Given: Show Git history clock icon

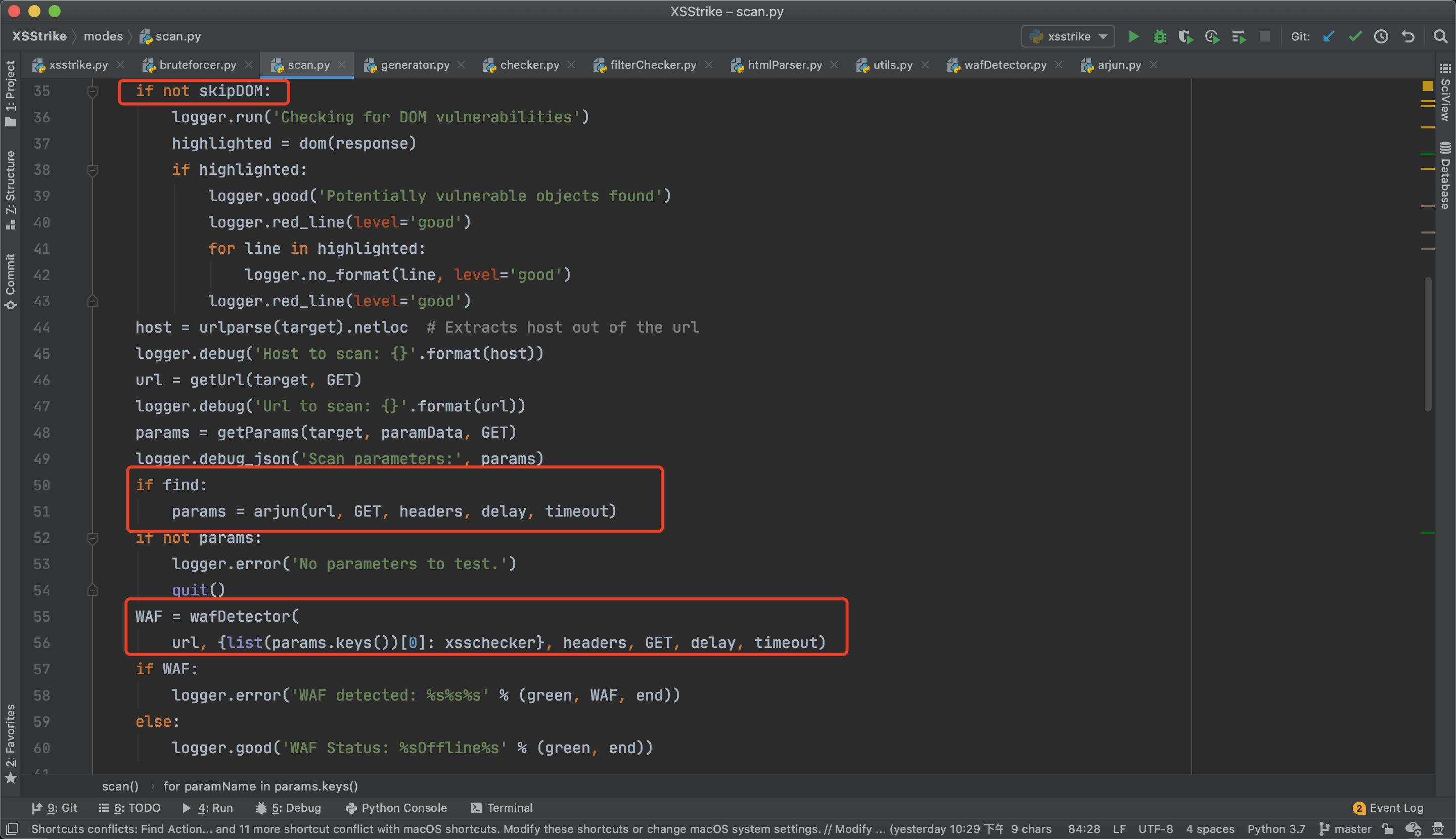Looking at the screenshot, I should pos(1381,36).
